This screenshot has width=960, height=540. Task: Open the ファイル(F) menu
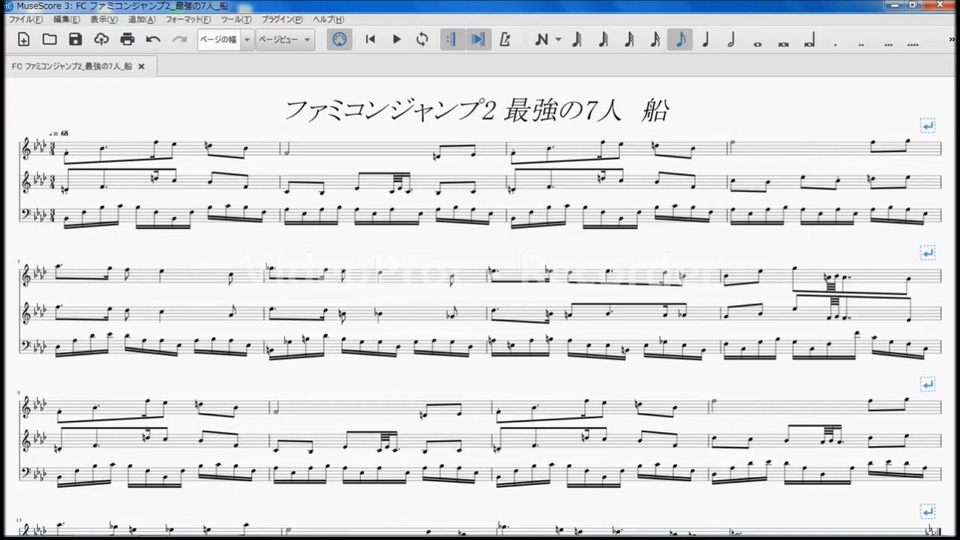click(x=25, y=20)
